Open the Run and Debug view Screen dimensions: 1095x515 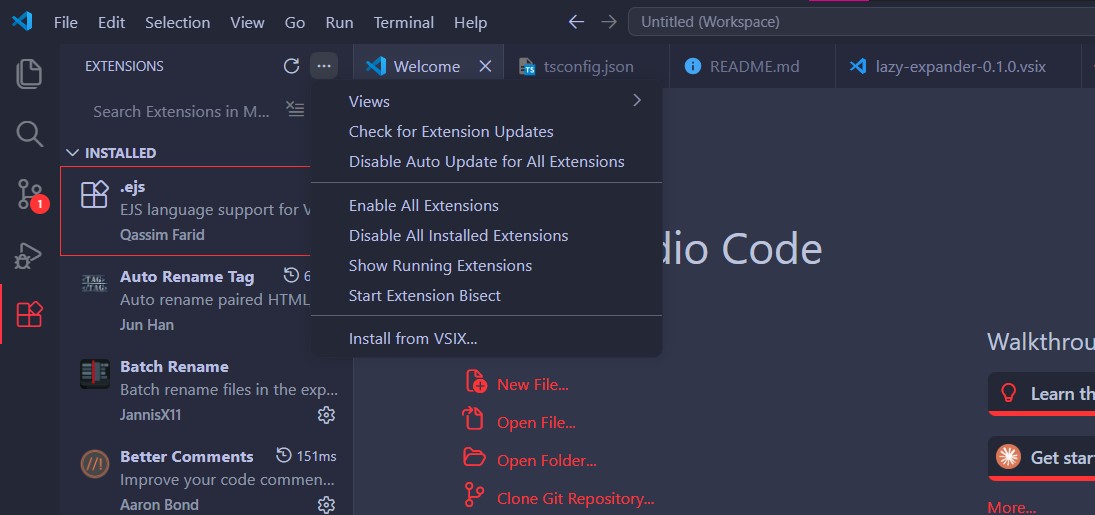[29, 256]
